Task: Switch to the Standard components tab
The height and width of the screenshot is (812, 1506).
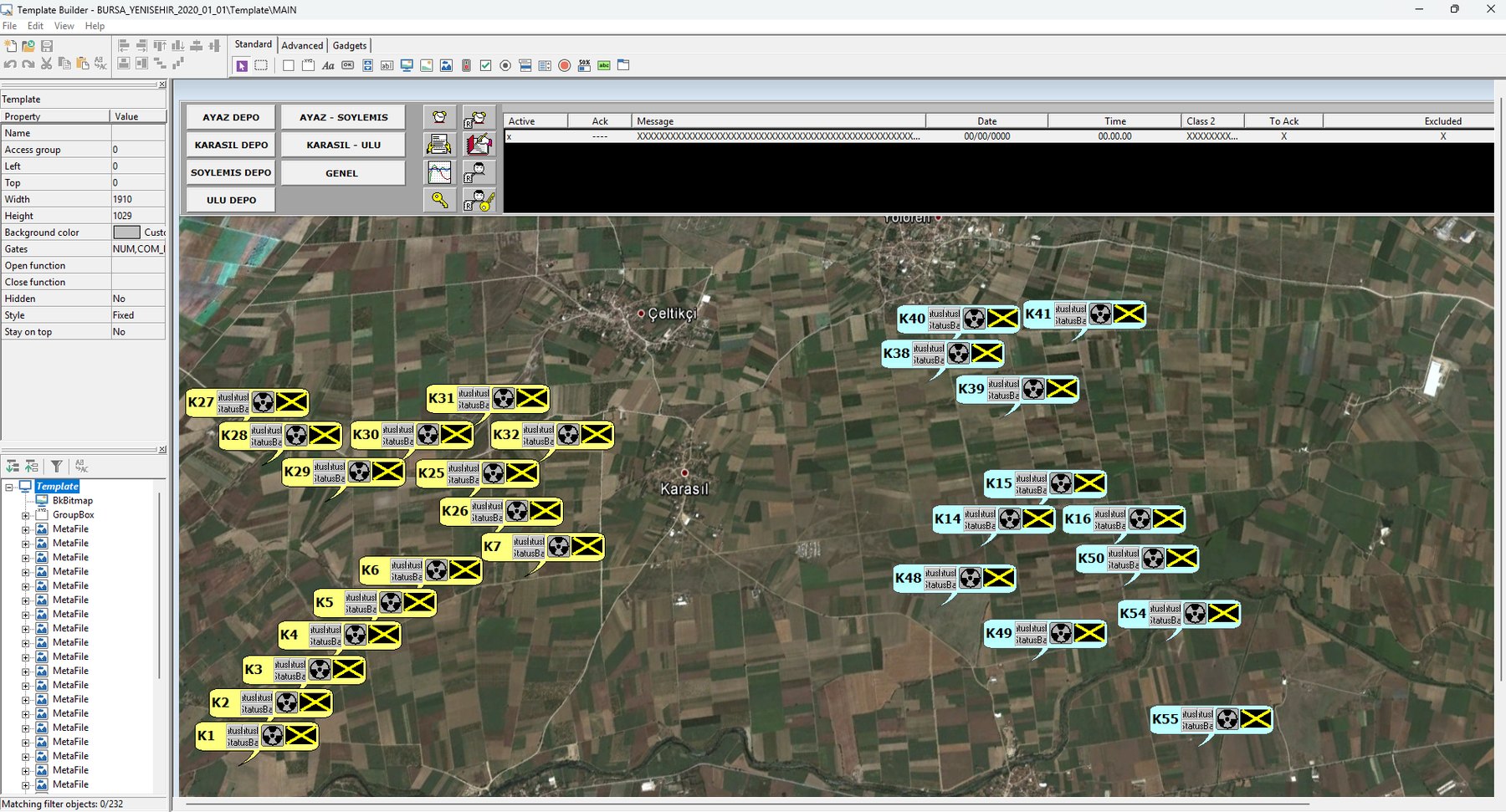Action: (253, 44)
